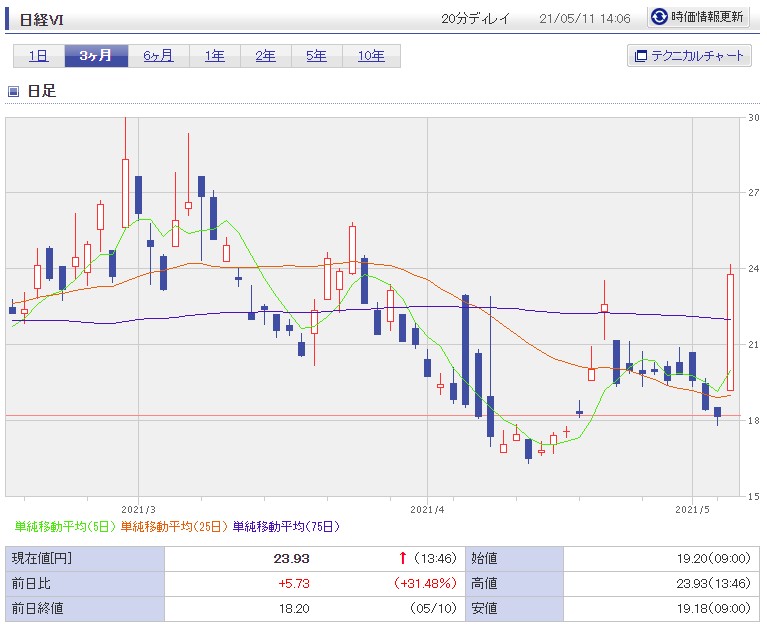Click the +5.73 change value
The image size is (767, 632).
click(293, 583)
